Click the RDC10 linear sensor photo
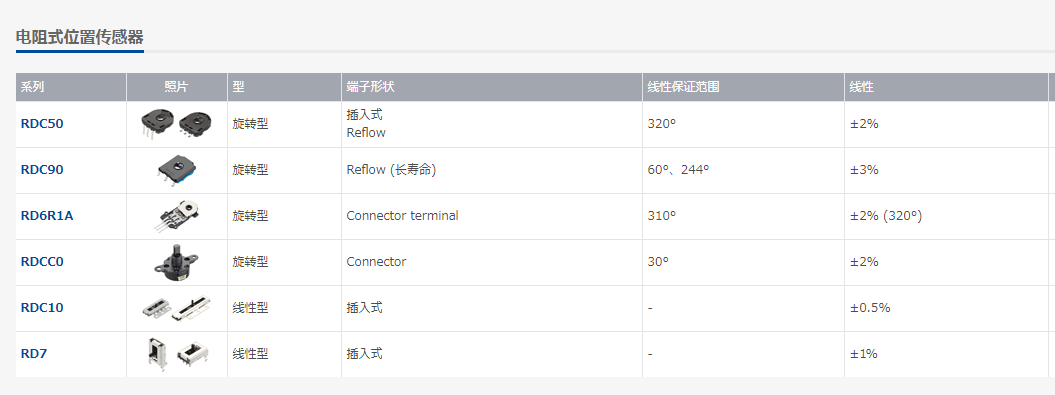The image size is (1055, 395). point(176,308)
